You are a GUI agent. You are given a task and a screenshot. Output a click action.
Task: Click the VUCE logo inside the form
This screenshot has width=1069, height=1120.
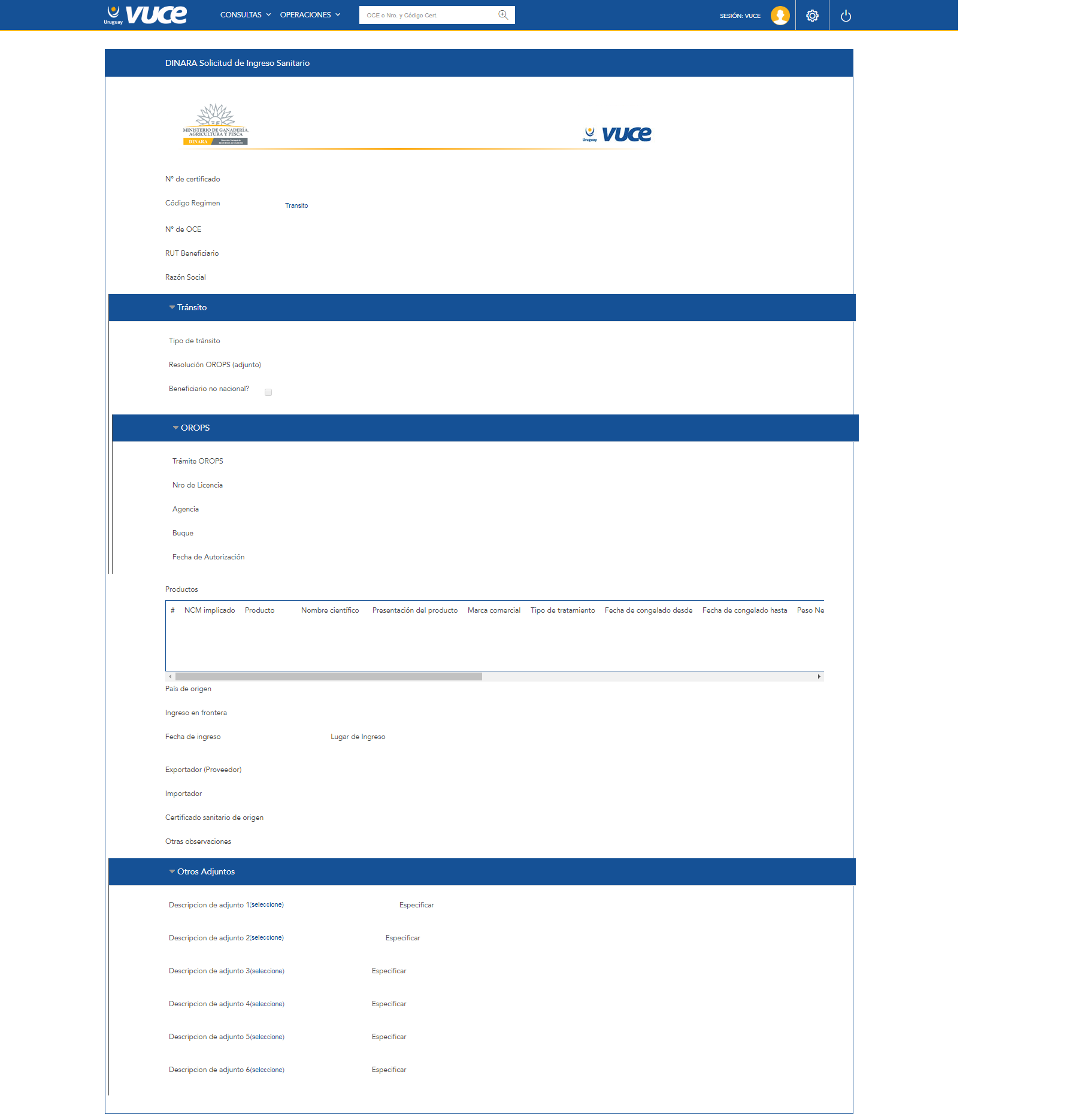coord(617,134)
